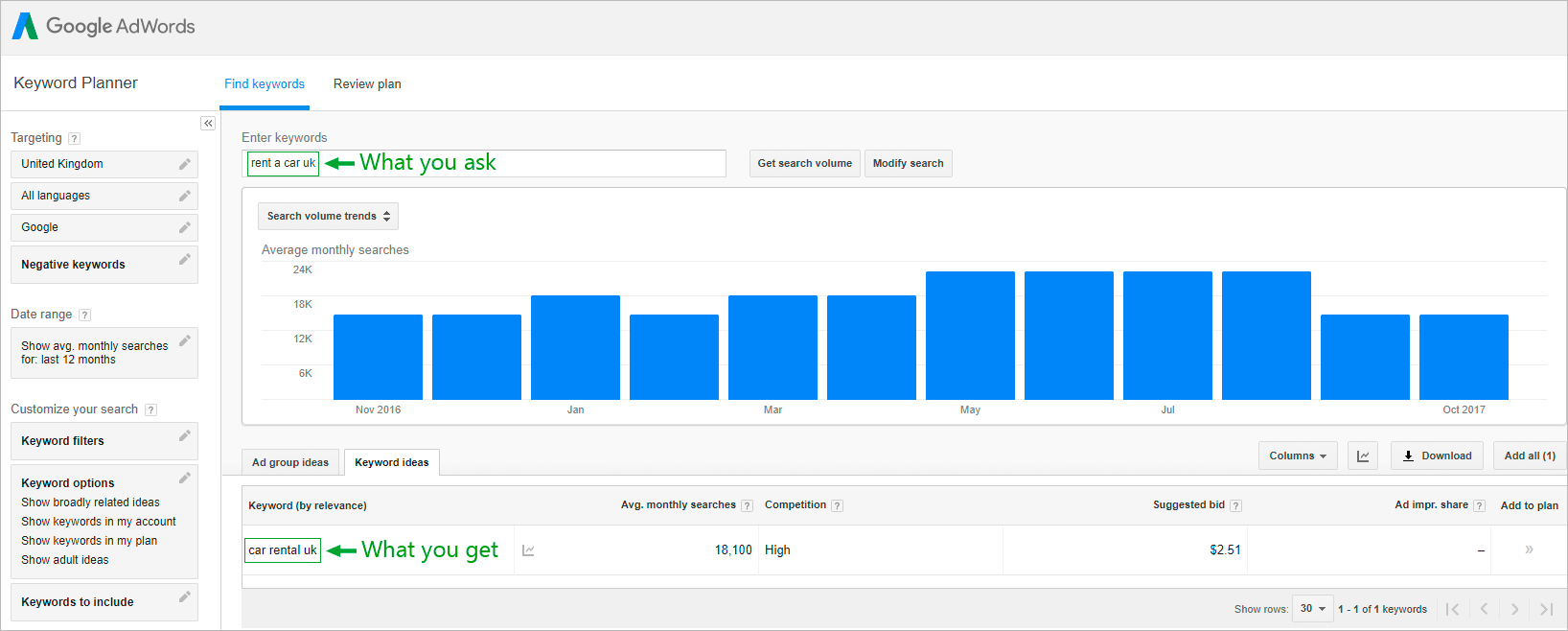
Task: Click Show keywords in my plan
Action: 89,541
